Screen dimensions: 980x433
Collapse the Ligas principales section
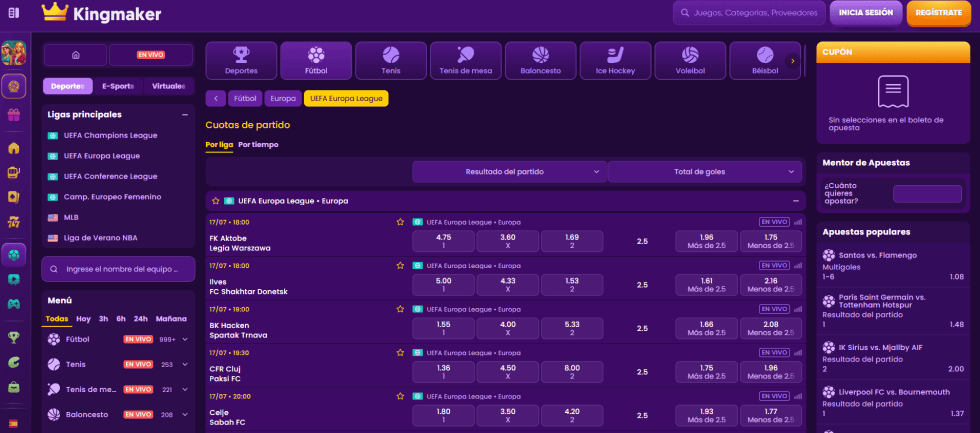tap(185, 115)
